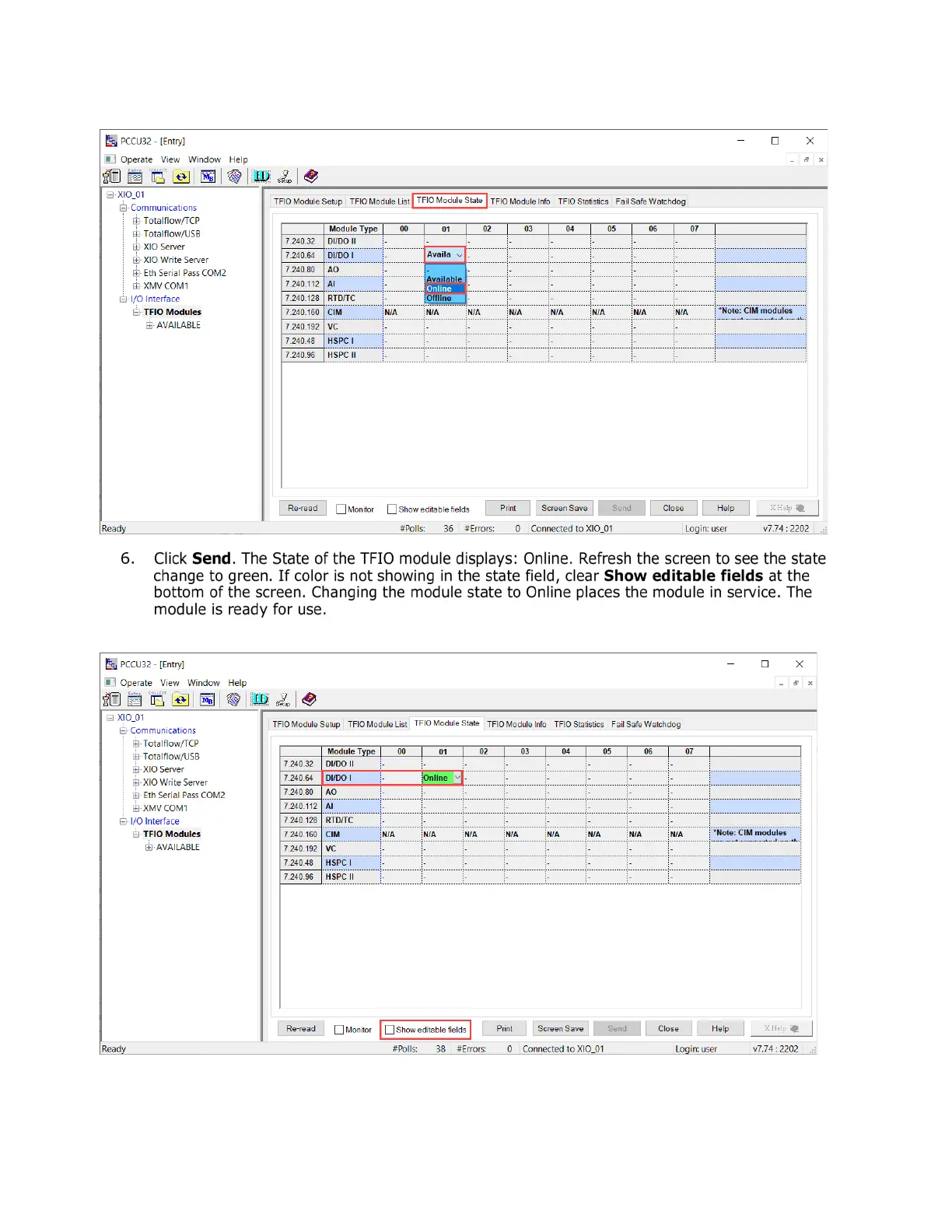Click the Collect toolbar icon in lower window

pyautogui.click(x=157, y=699)
